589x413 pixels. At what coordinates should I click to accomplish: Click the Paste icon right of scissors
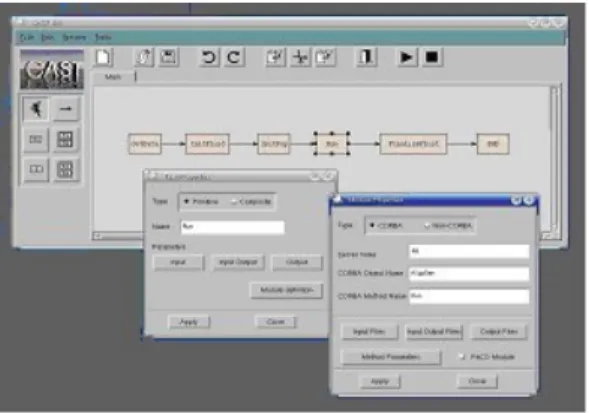coord(325,57)
